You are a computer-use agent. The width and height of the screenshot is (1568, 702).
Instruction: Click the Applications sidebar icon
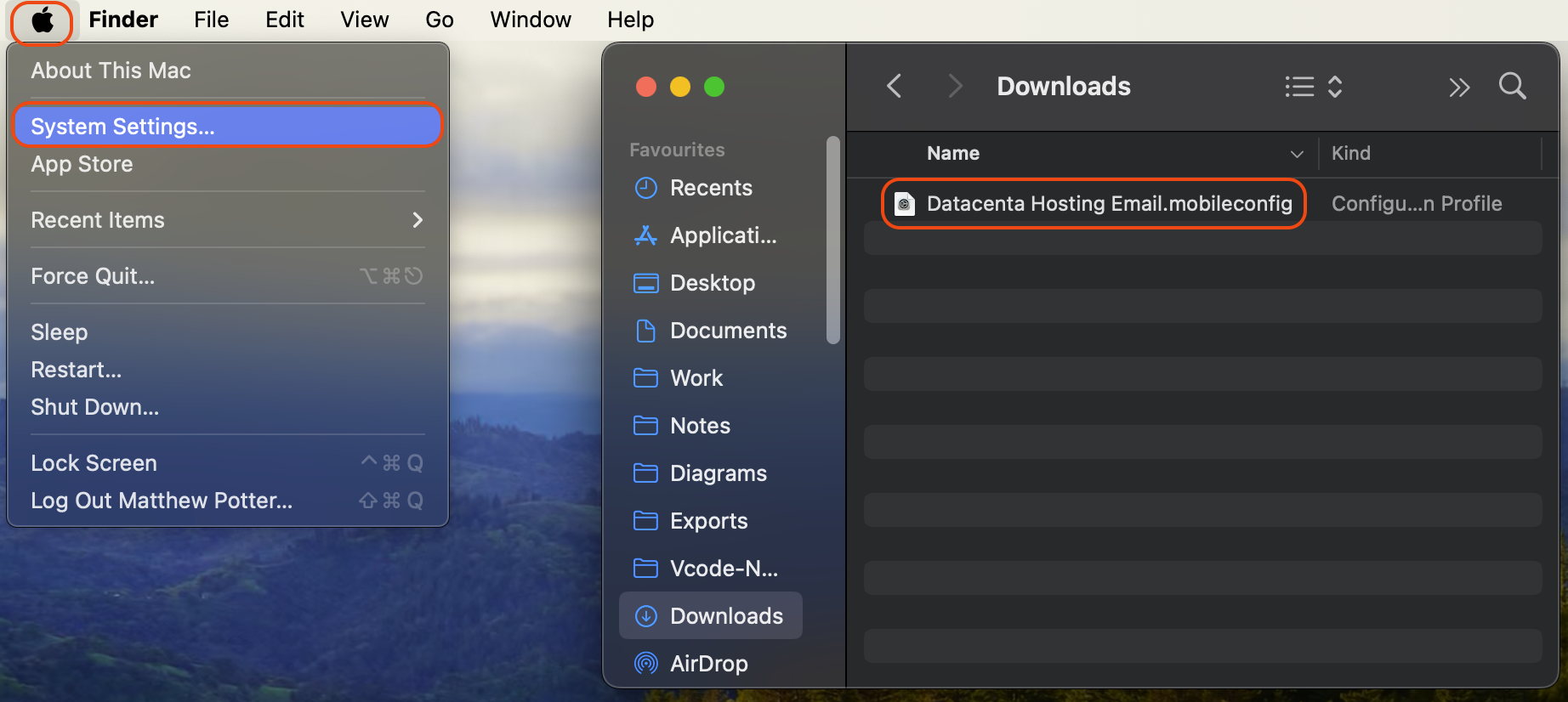646,235
